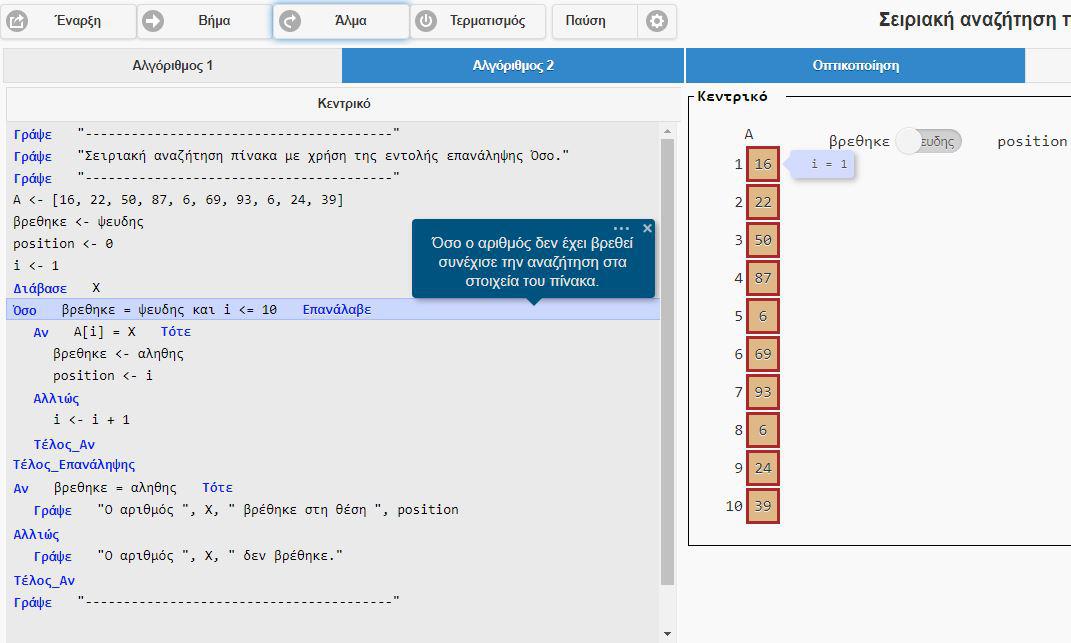1071x643 pixels.
Task: Select array cell 24 at index 9
Action: tap(763, 468)
